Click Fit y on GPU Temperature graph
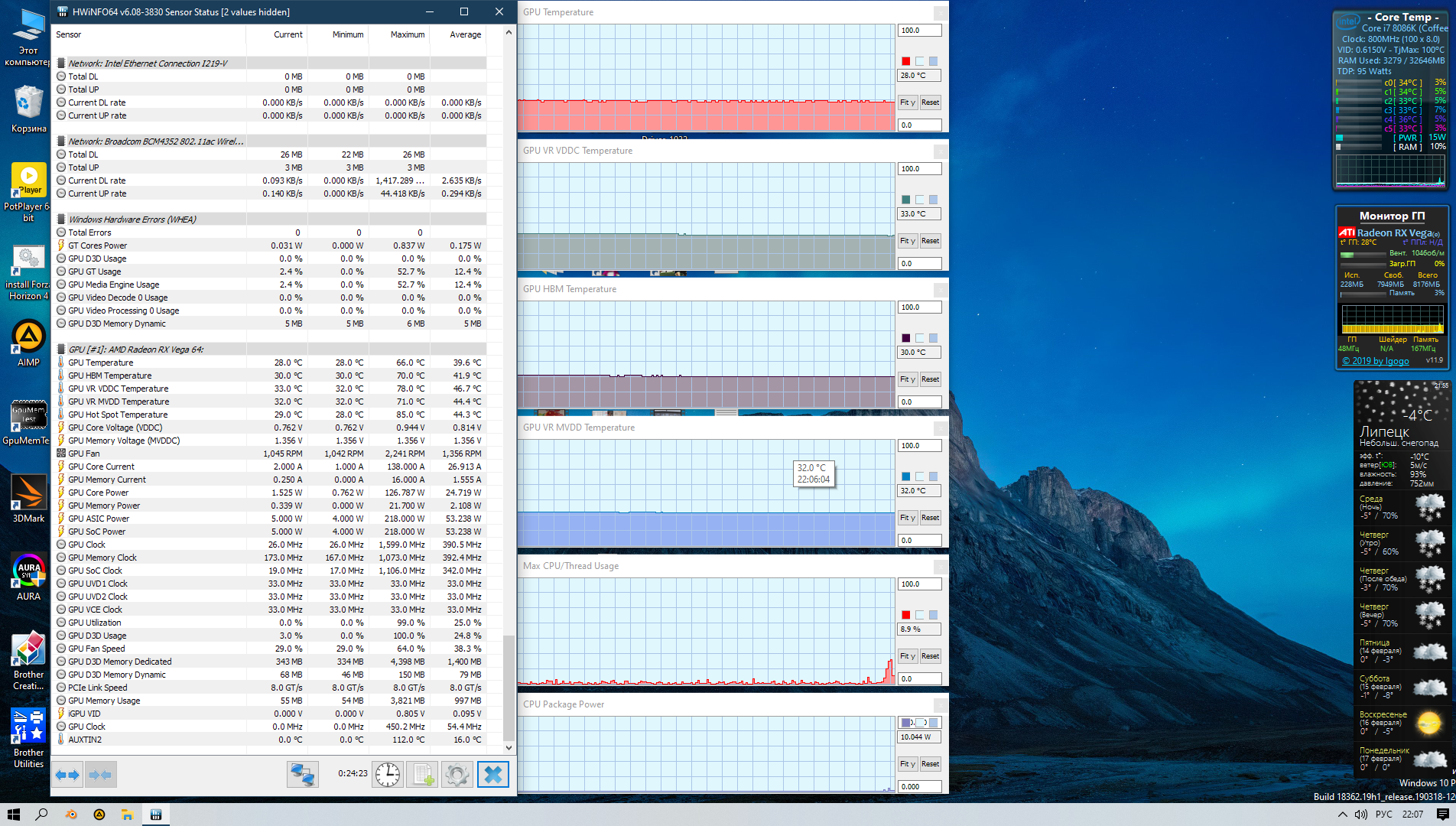 (908, 102)
